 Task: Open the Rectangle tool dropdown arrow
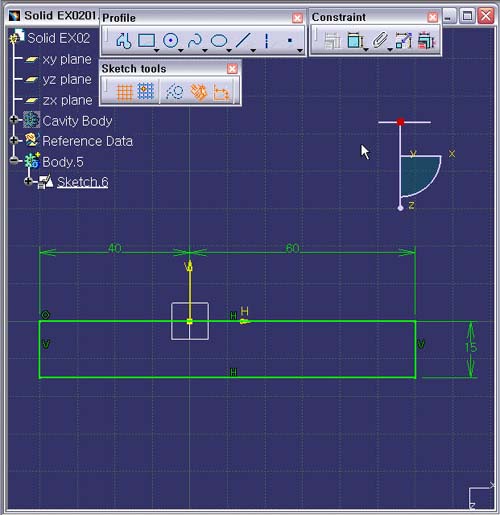(x=156, y=51)
